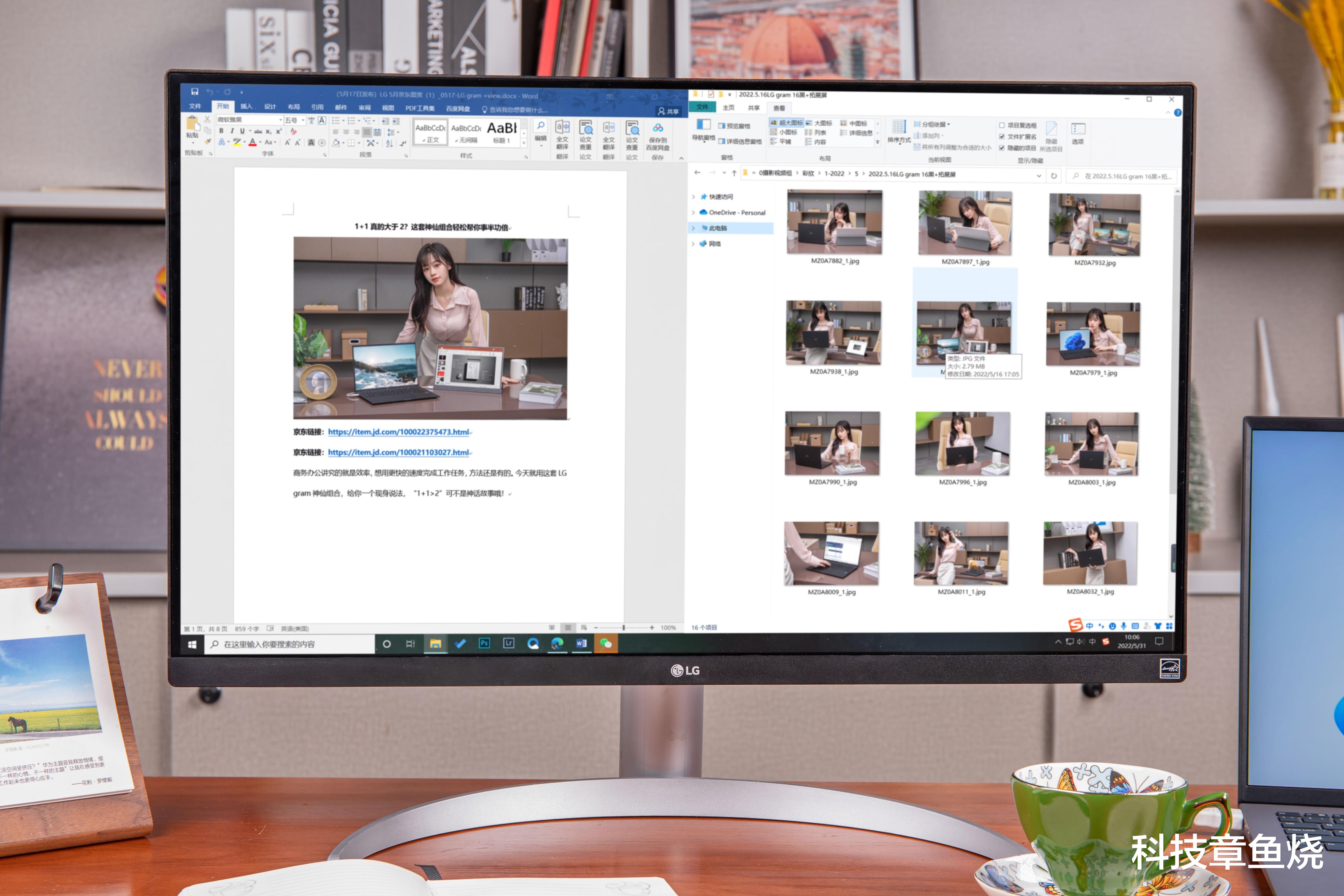The width and height of the screenshot is (1344, 896).
Task: Click the Windows Start button
Action: [x=192, y=645]
